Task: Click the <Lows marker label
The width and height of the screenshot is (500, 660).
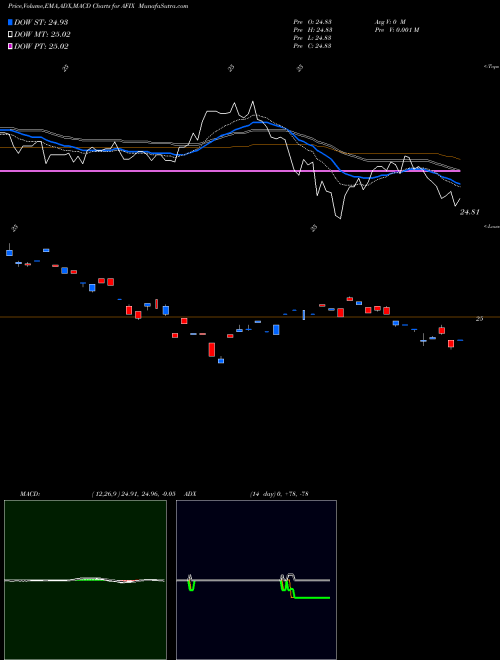Action: [492, 226]
